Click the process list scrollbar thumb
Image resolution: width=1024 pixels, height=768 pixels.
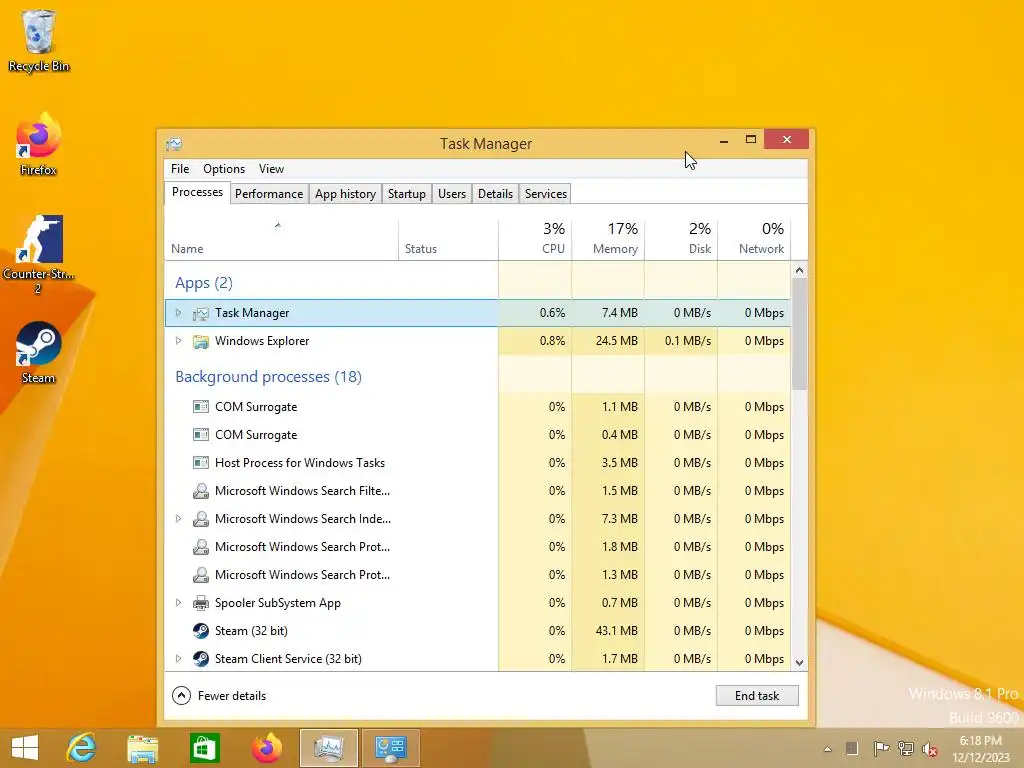point(799,334)
